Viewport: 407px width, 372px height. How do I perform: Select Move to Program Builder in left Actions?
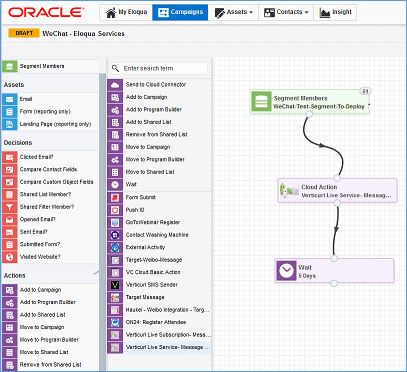(x=50, y=340)
